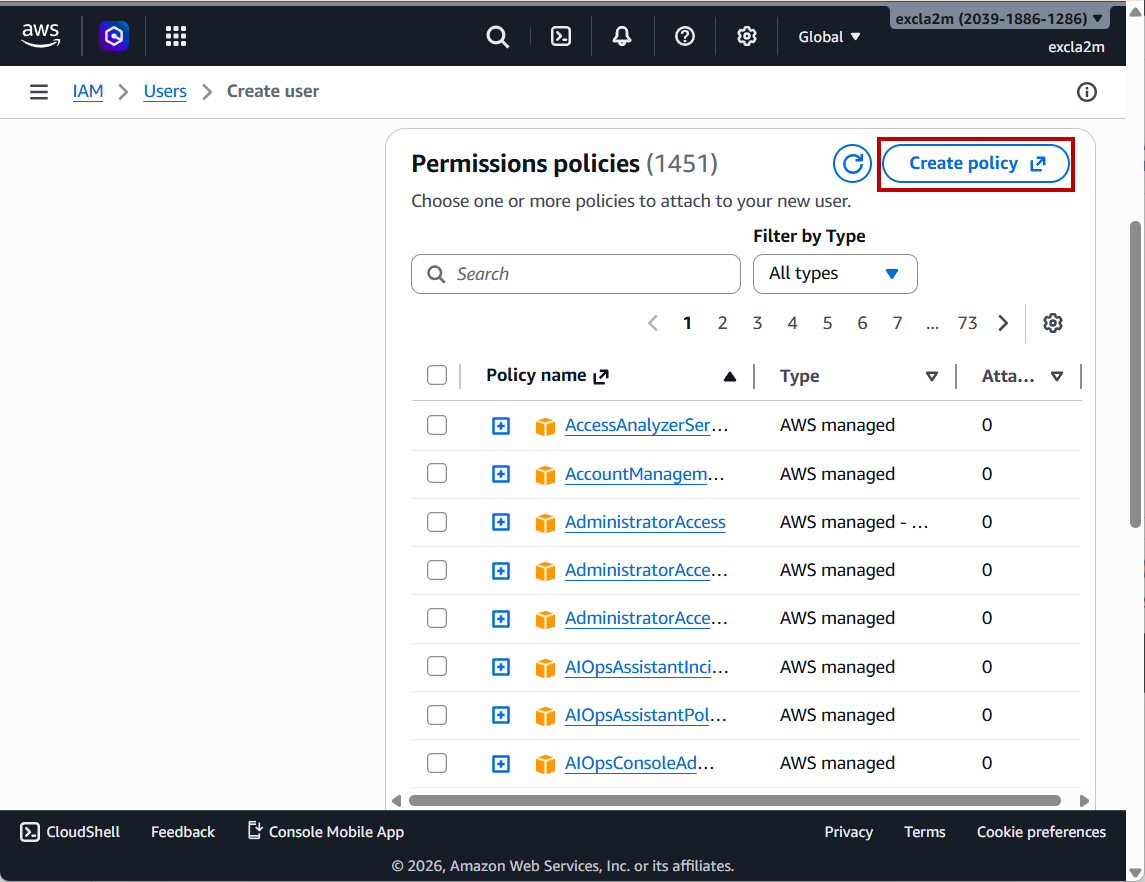This screenshot has width=1145, height=882.
Task: Check the AdministratorAccess policy checkbox
Action: [x=437, y=522]
